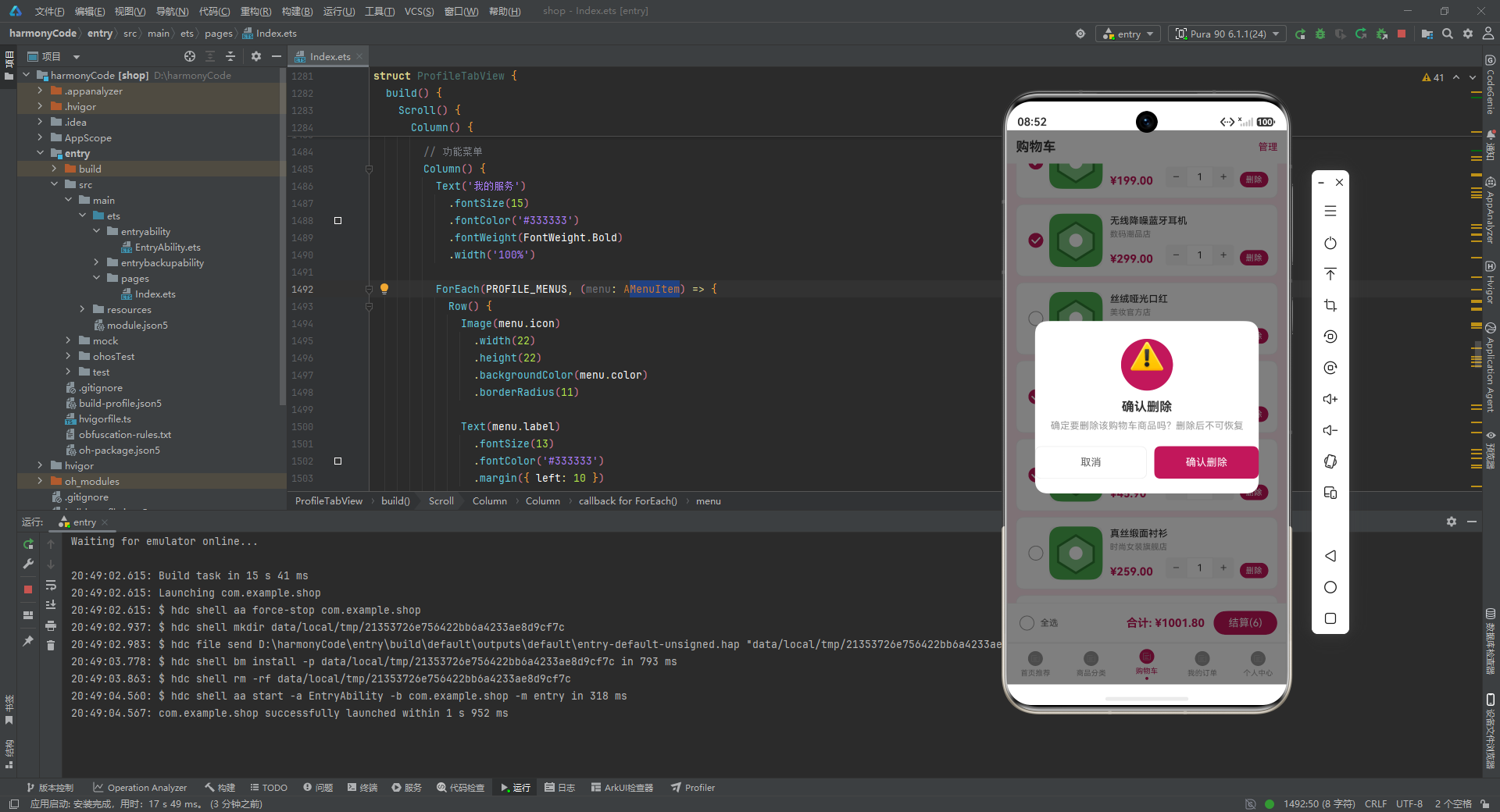Stop the running app from the top toolbar
This screenshot has width=1500, height=812.
[1402, 34]
